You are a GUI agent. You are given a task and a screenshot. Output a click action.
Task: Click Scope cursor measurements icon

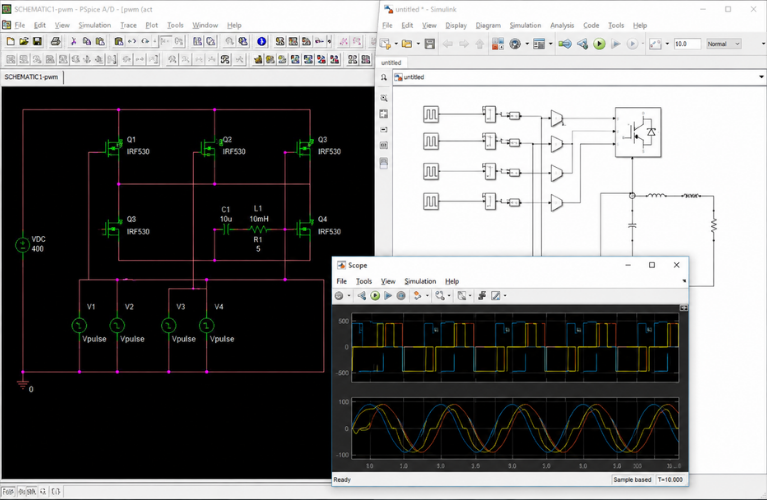[496, 295]
